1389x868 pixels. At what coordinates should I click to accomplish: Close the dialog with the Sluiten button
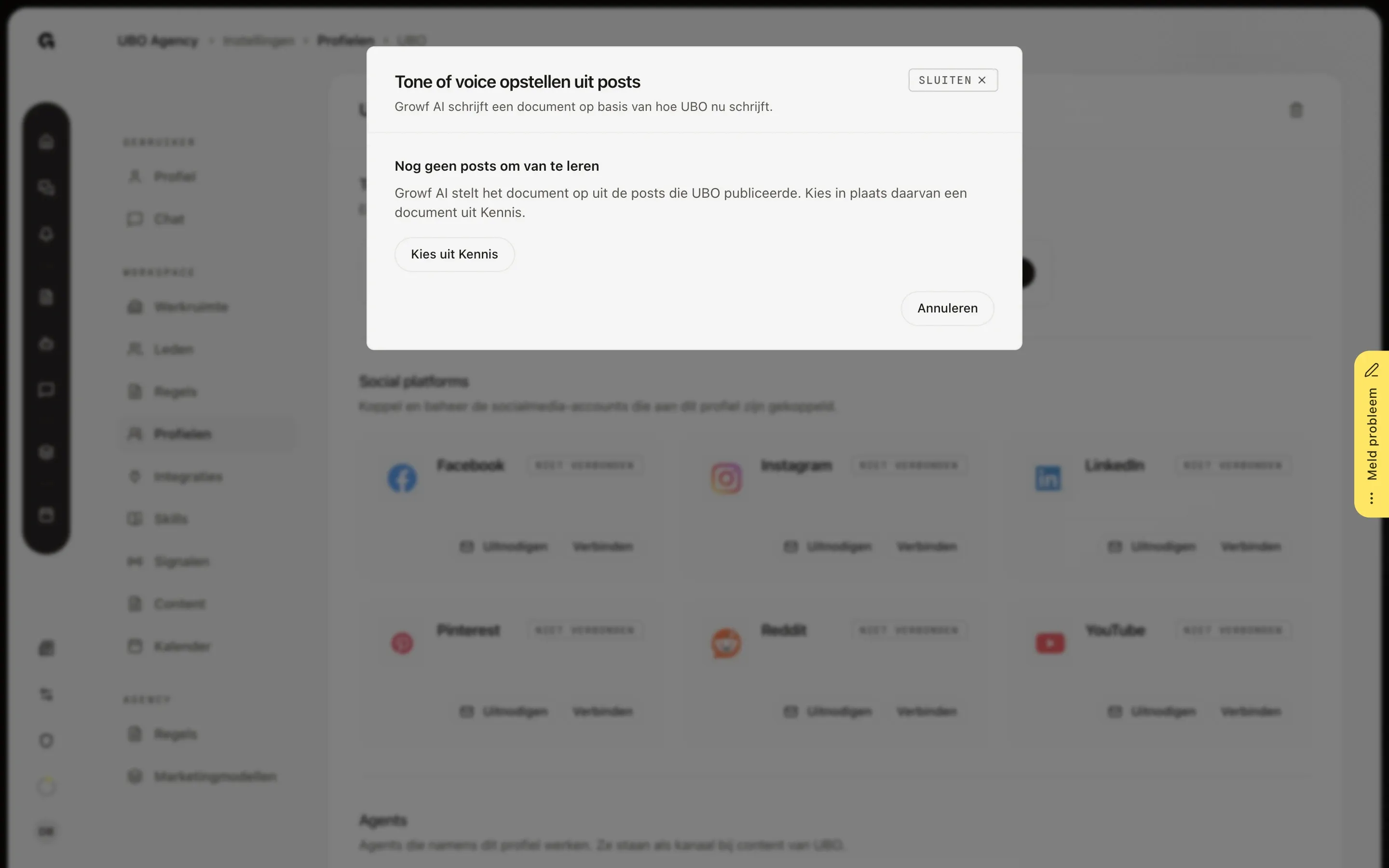953,81
